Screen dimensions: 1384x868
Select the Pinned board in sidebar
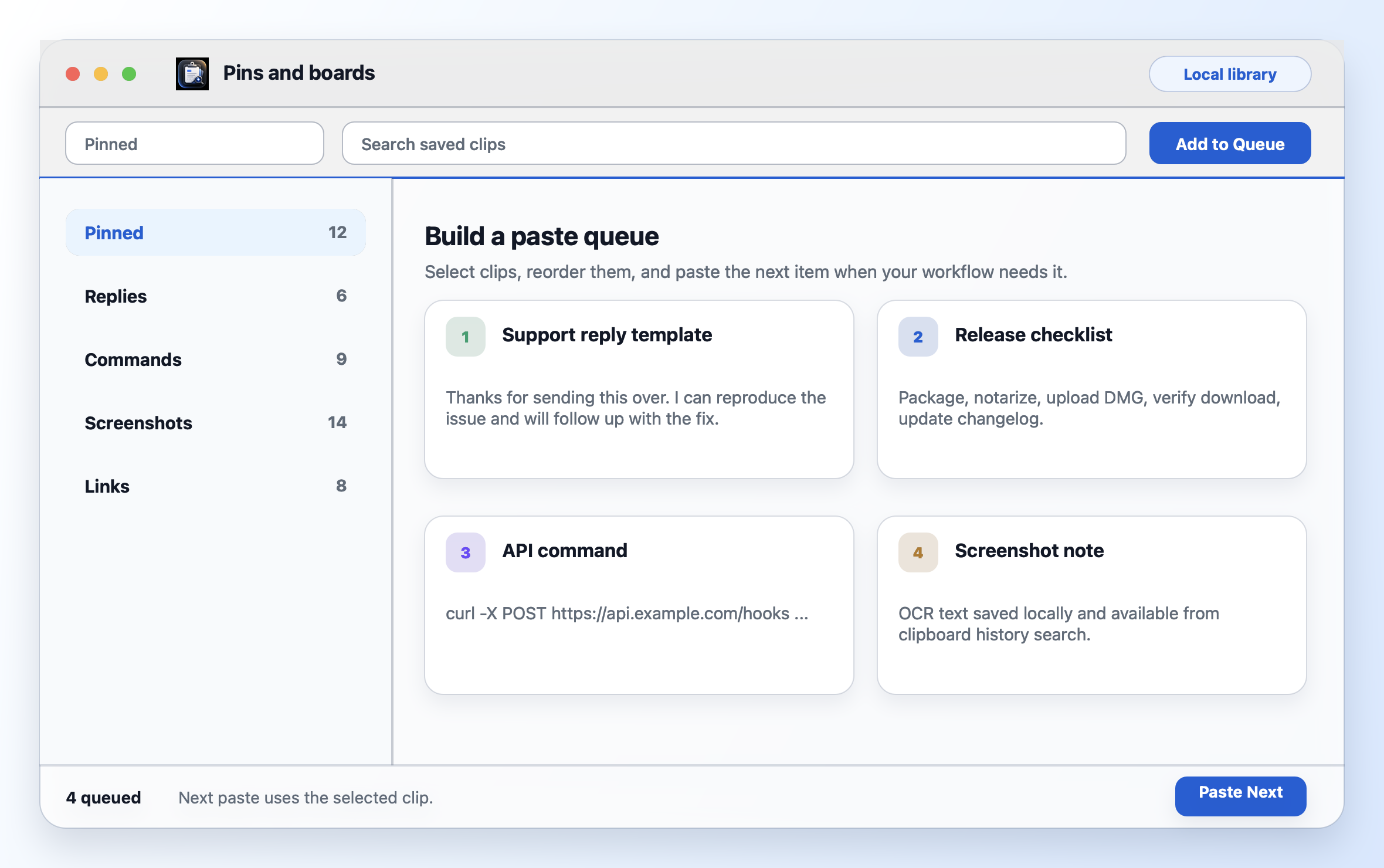pos(216,232)
